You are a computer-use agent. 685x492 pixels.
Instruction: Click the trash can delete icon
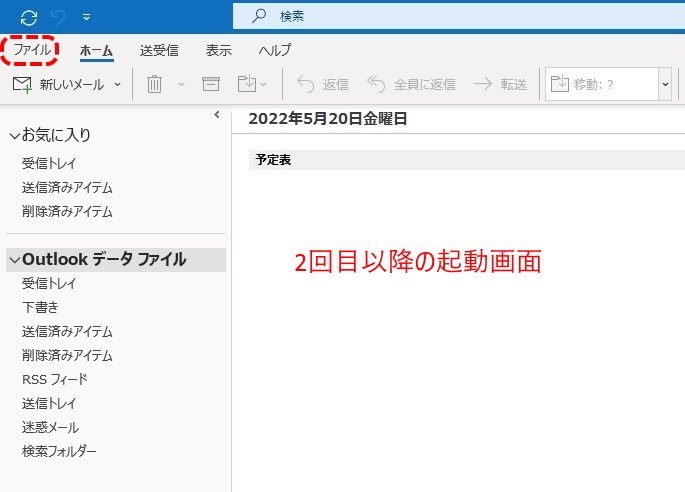pyautogui.click(x=154, y=84)
